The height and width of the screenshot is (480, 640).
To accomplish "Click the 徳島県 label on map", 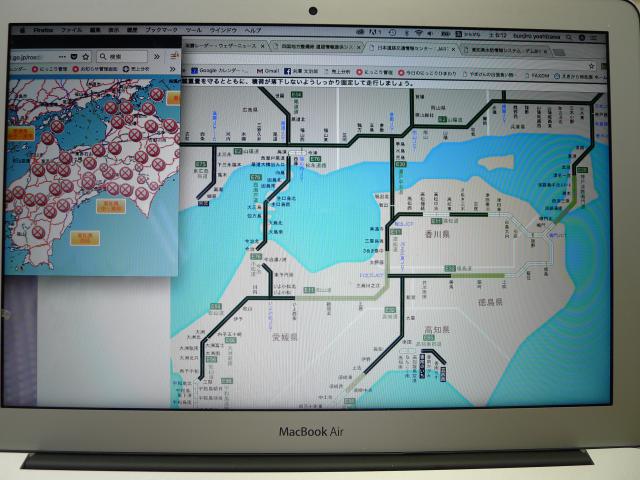I will [x=490, y=302].
